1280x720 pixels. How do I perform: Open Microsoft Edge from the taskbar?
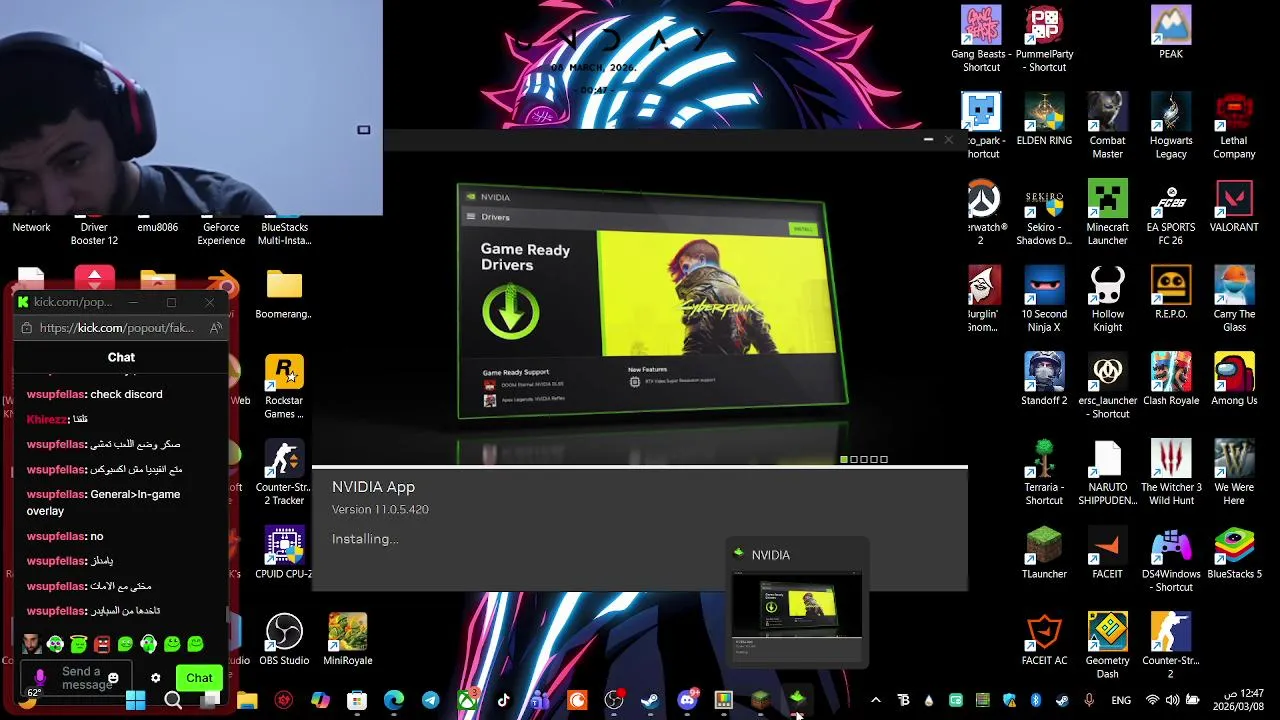393,701
